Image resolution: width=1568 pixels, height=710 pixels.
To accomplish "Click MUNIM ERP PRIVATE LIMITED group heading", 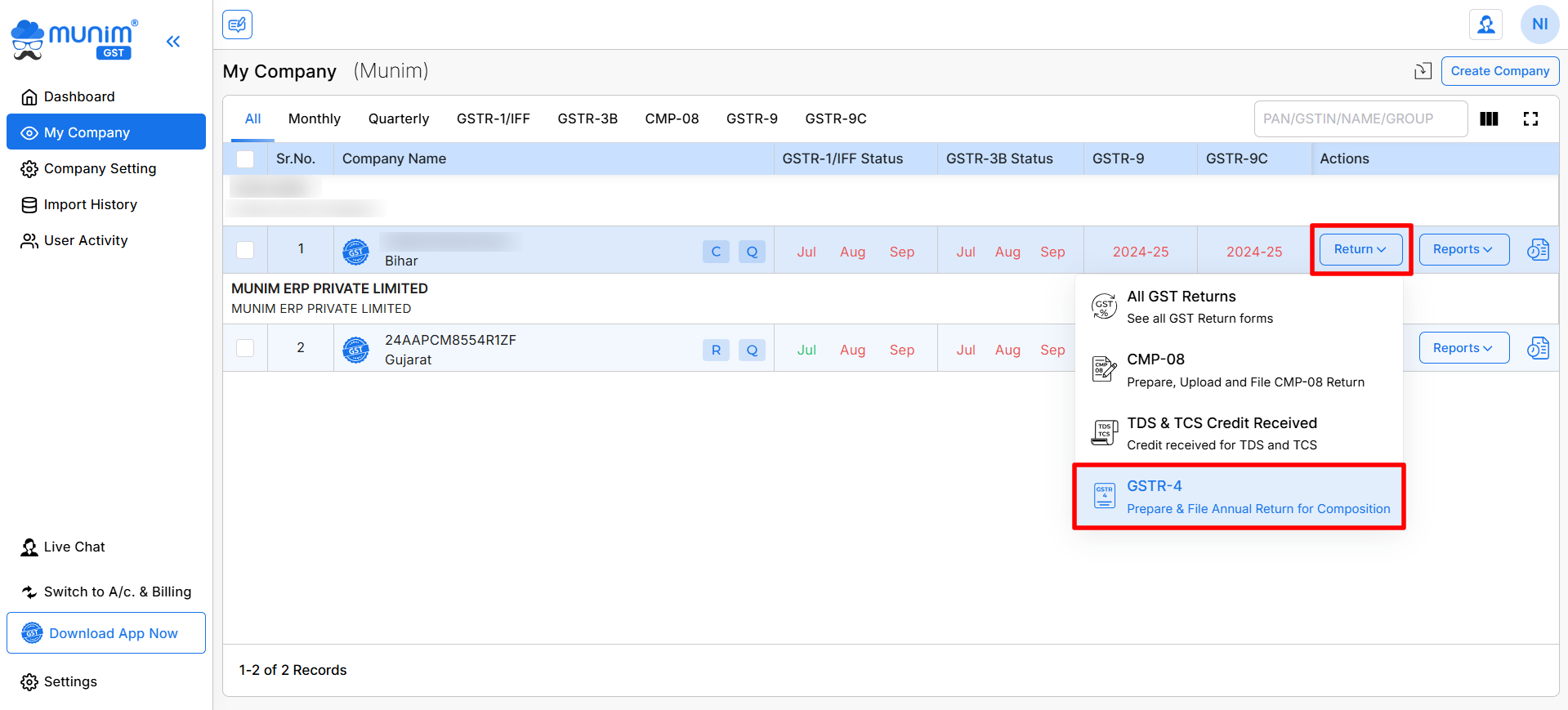I will tap(329, 288).
